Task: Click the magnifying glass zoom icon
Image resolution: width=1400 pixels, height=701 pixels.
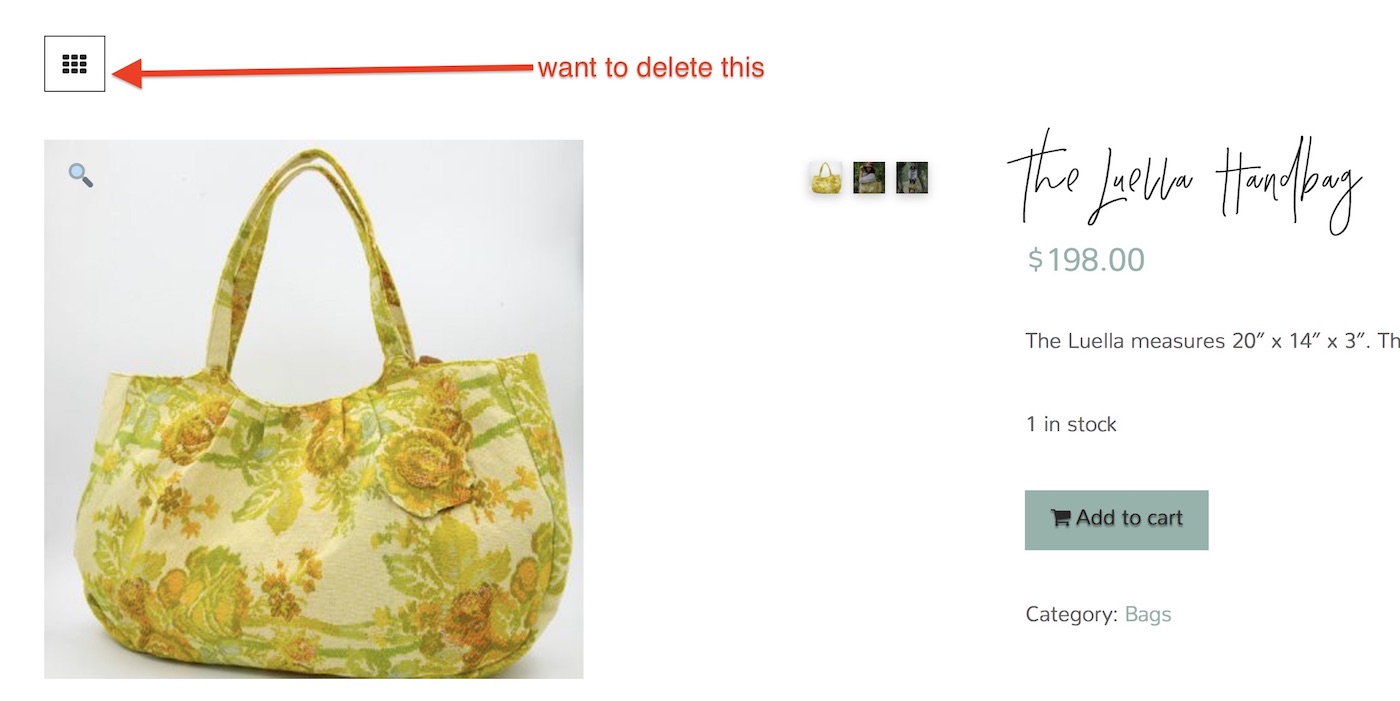Action: (x=81, y=176)
